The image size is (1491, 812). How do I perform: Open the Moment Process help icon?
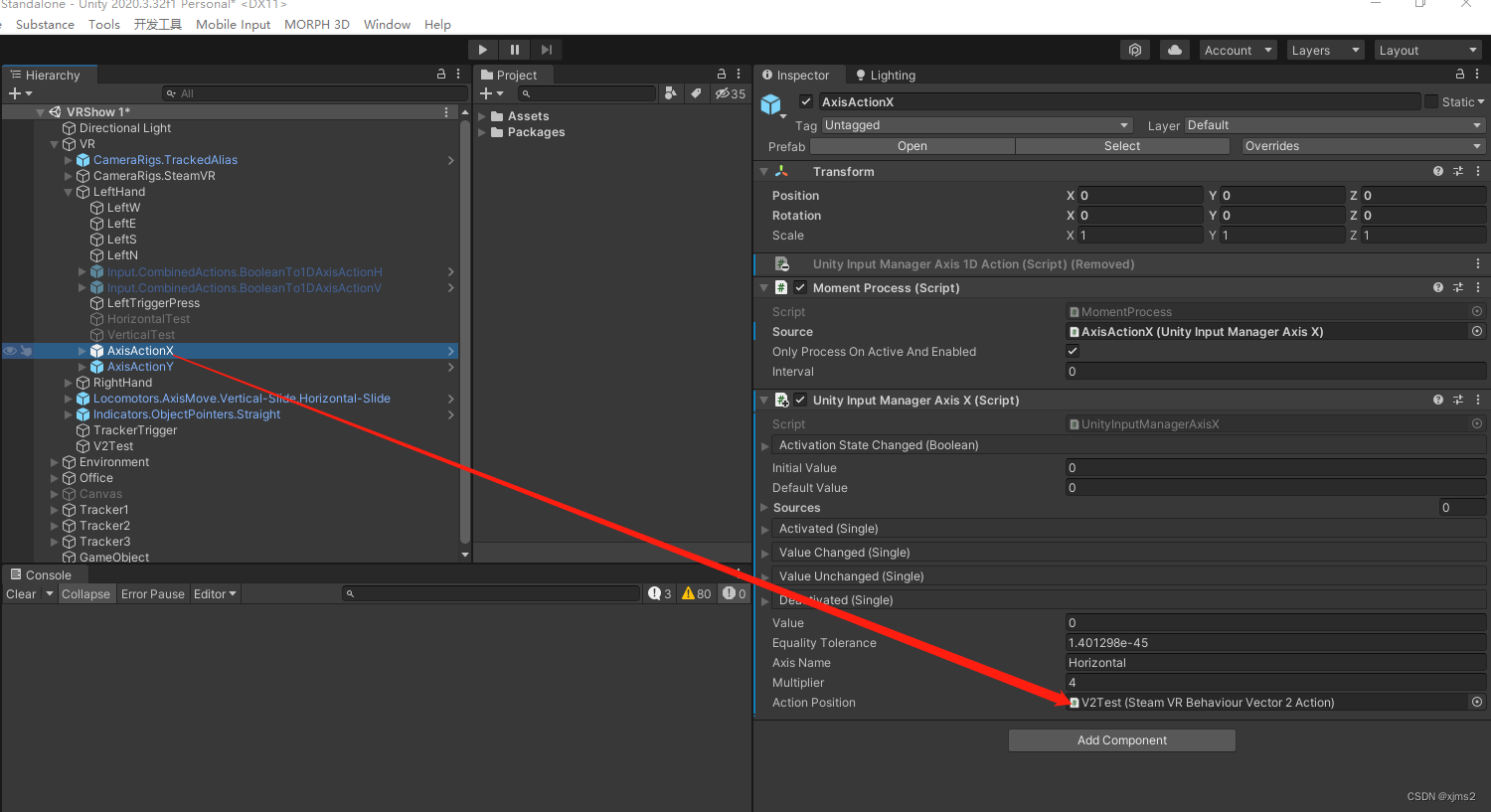coord(1438,287)
